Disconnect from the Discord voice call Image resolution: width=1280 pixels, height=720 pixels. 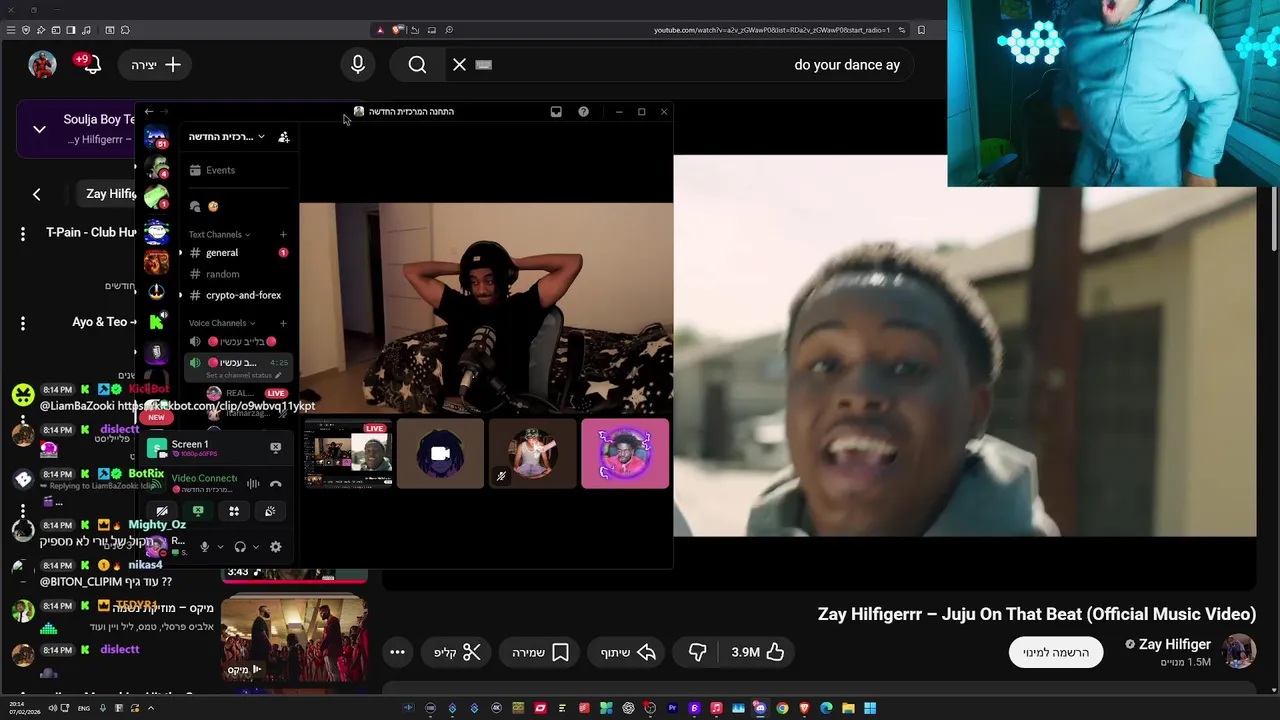[x=276, y=484]
